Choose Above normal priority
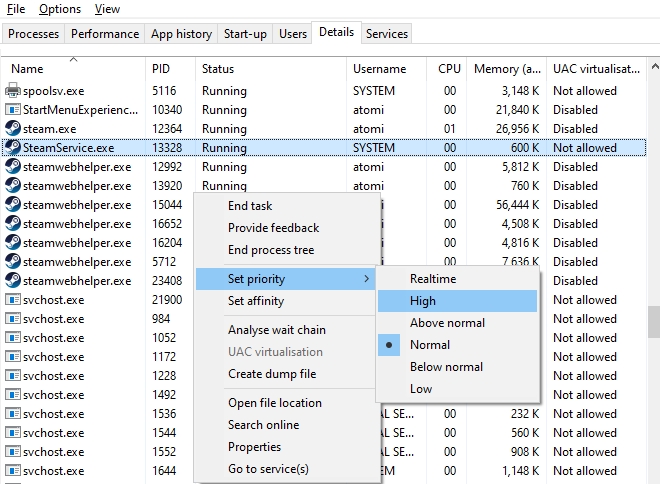Screen dimensions: 660x484 [x=458, y=323]
